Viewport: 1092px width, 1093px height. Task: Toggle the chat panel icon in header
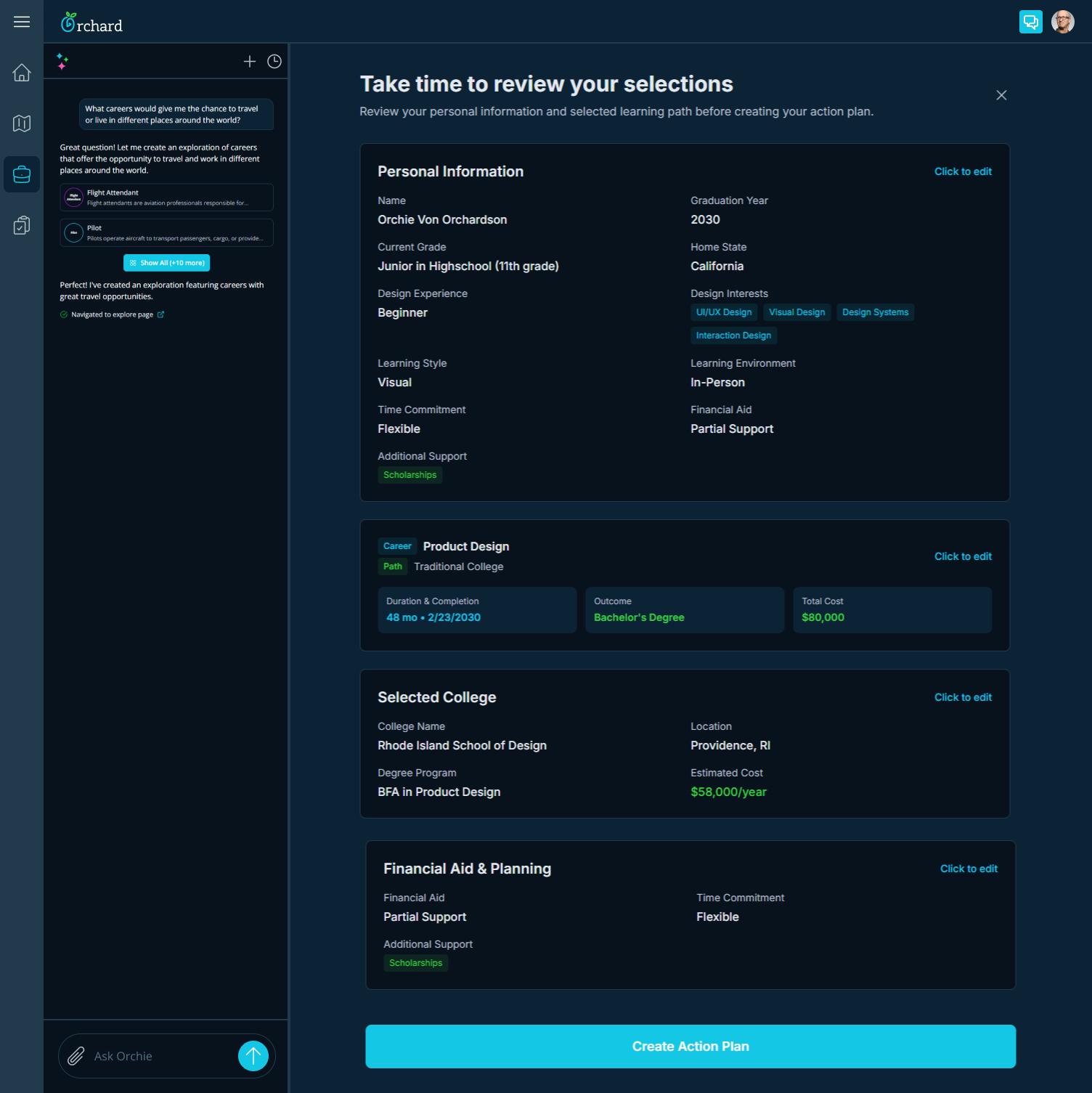1030,22
